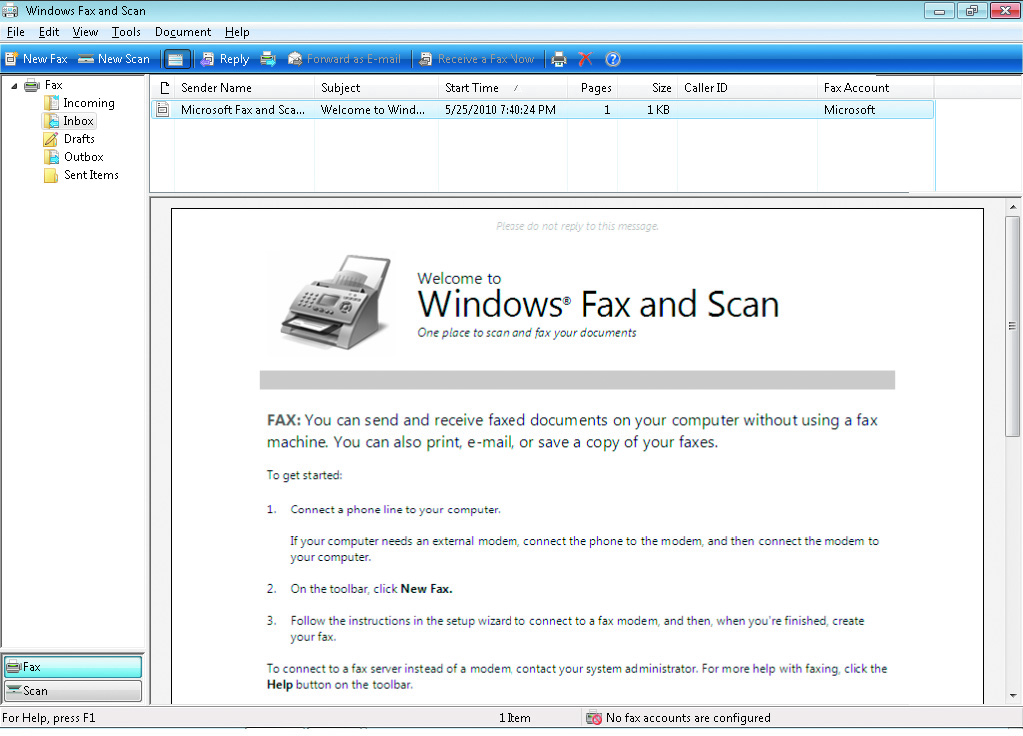Click the red Delete X icon
Viewport: 1023px width, 736px height.
(x=585, y=59)
